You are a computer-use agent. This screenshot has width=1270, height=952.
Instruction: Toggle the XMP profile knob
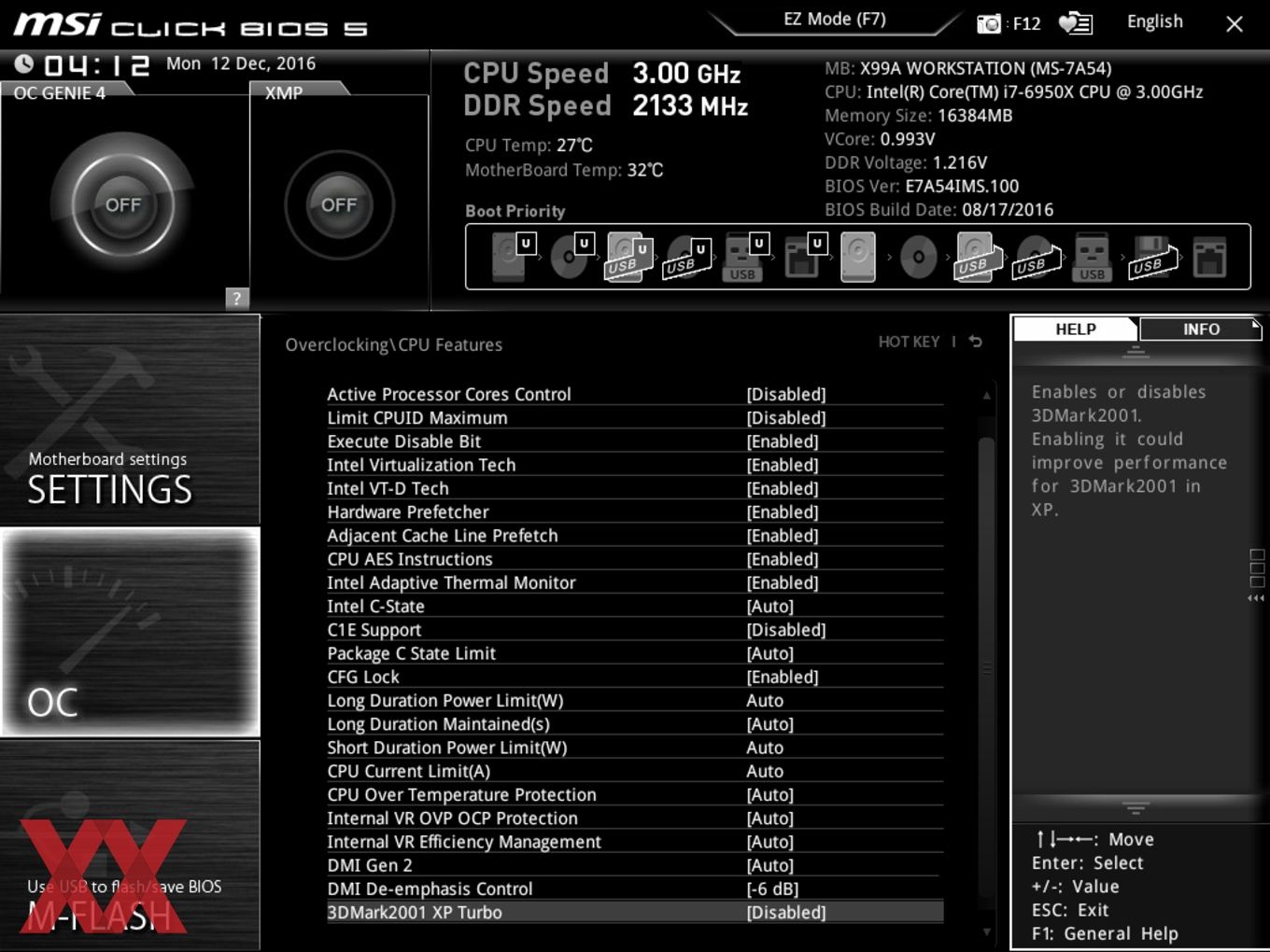pos(339,205)
